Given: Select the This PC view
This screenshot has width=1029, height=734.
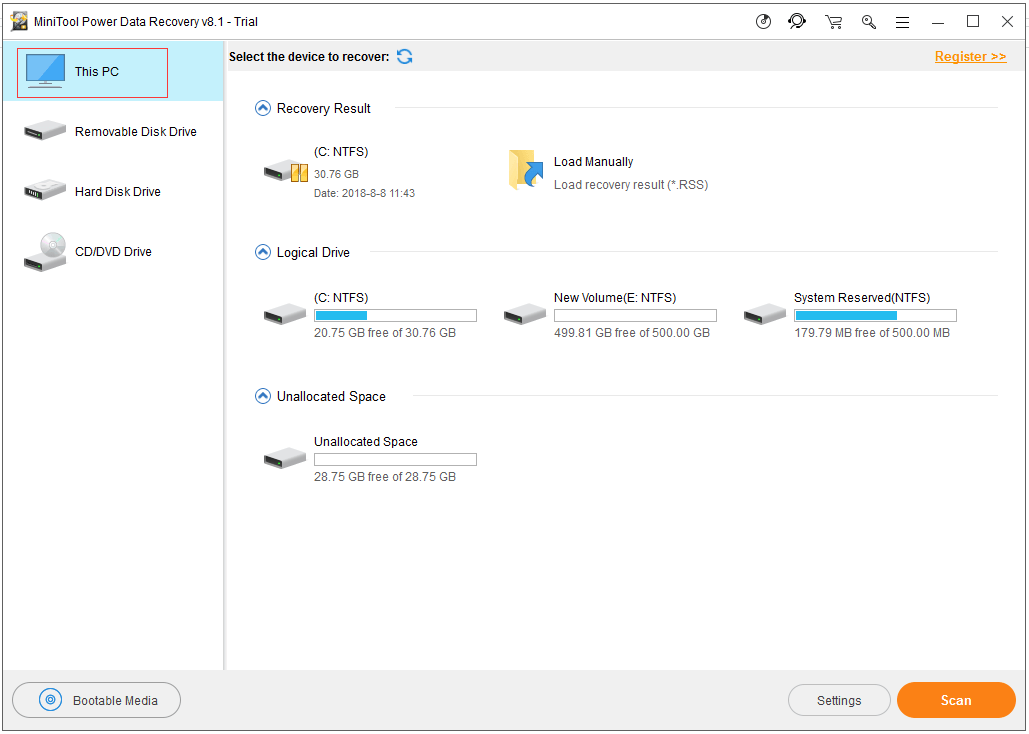Looking at the screenshot, I should point(90,71).
